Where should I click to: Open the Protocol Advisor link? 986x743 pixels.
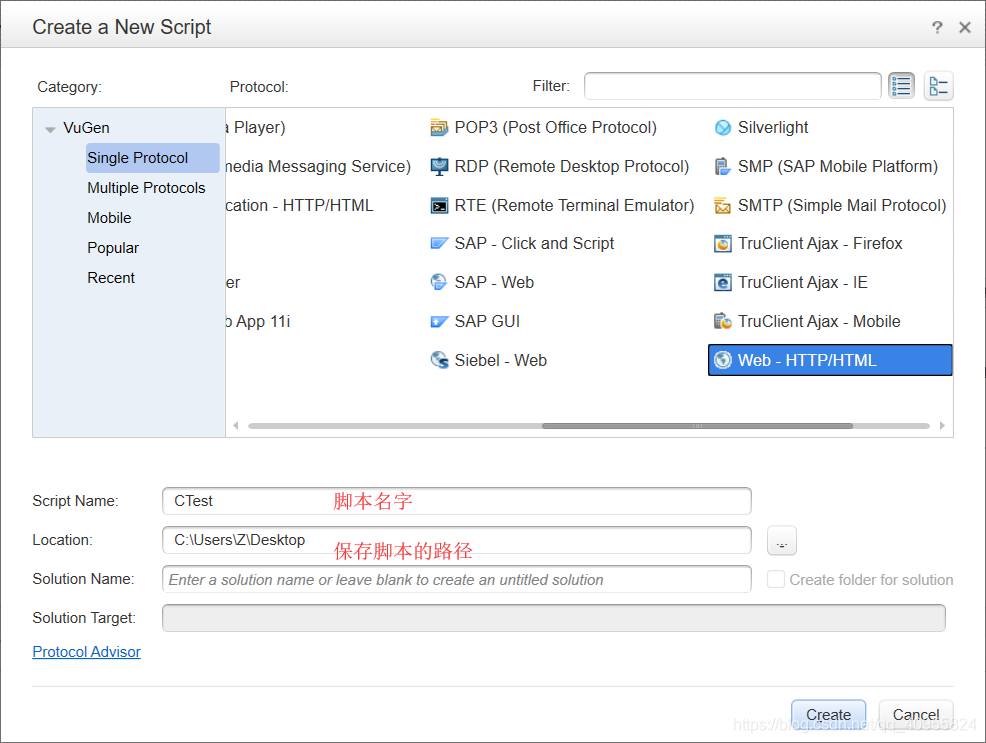point(86,652)
